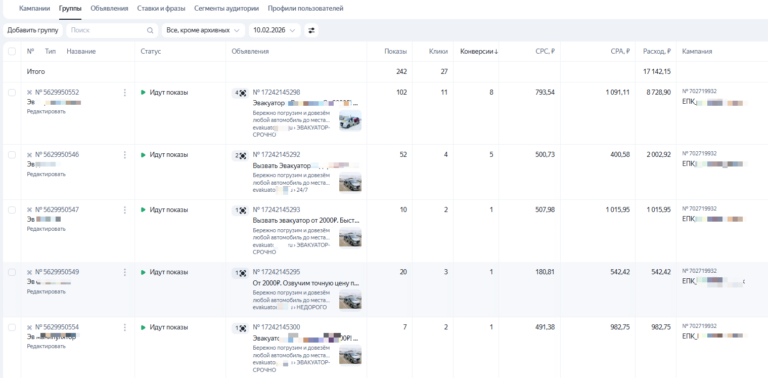Open campaign № 702719932 in first row
768x378 pixels.
click(699, 92)
